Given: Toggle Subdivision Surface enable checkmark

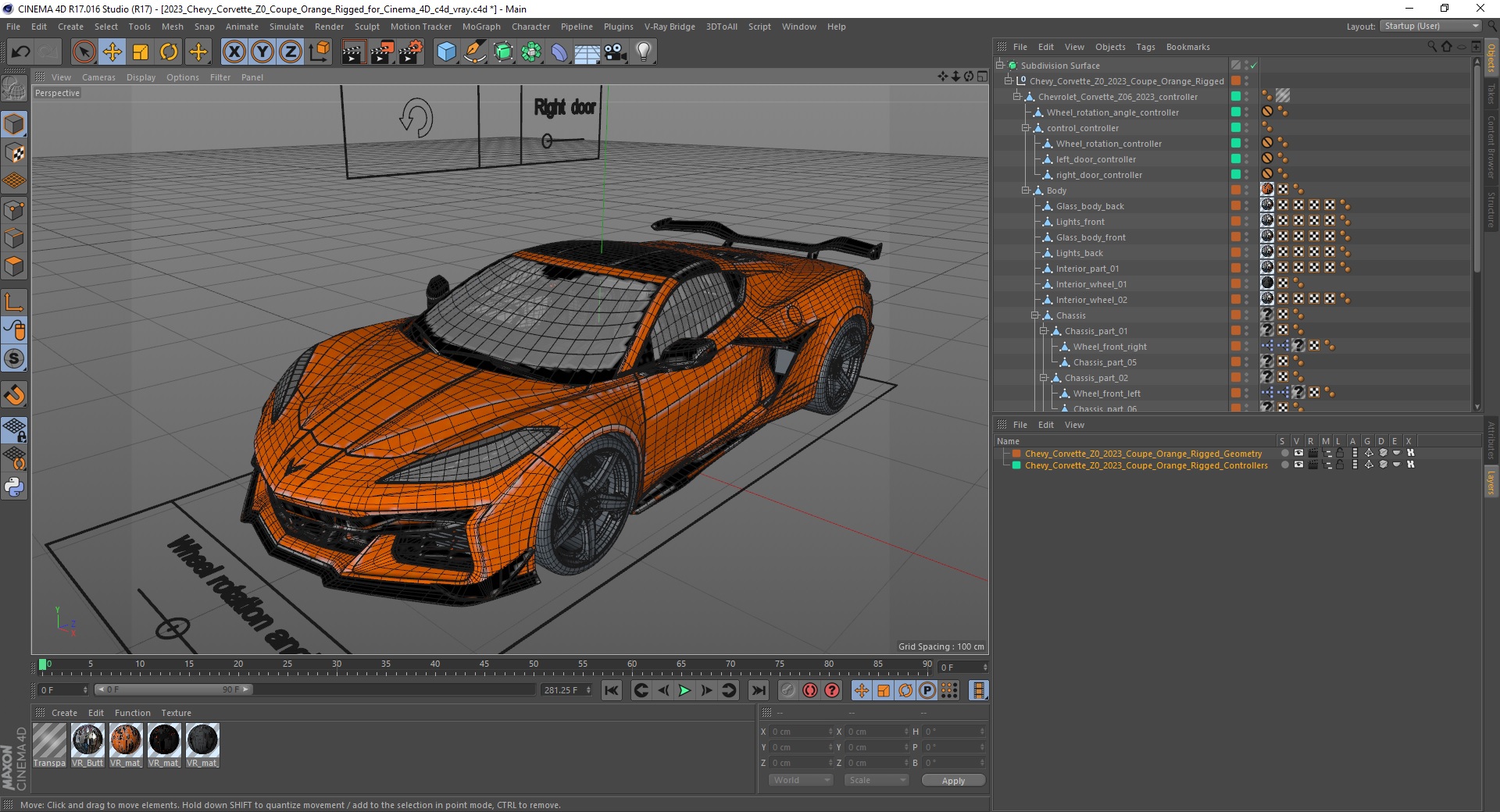Looking at the screenshot, I should [1253, 66].
